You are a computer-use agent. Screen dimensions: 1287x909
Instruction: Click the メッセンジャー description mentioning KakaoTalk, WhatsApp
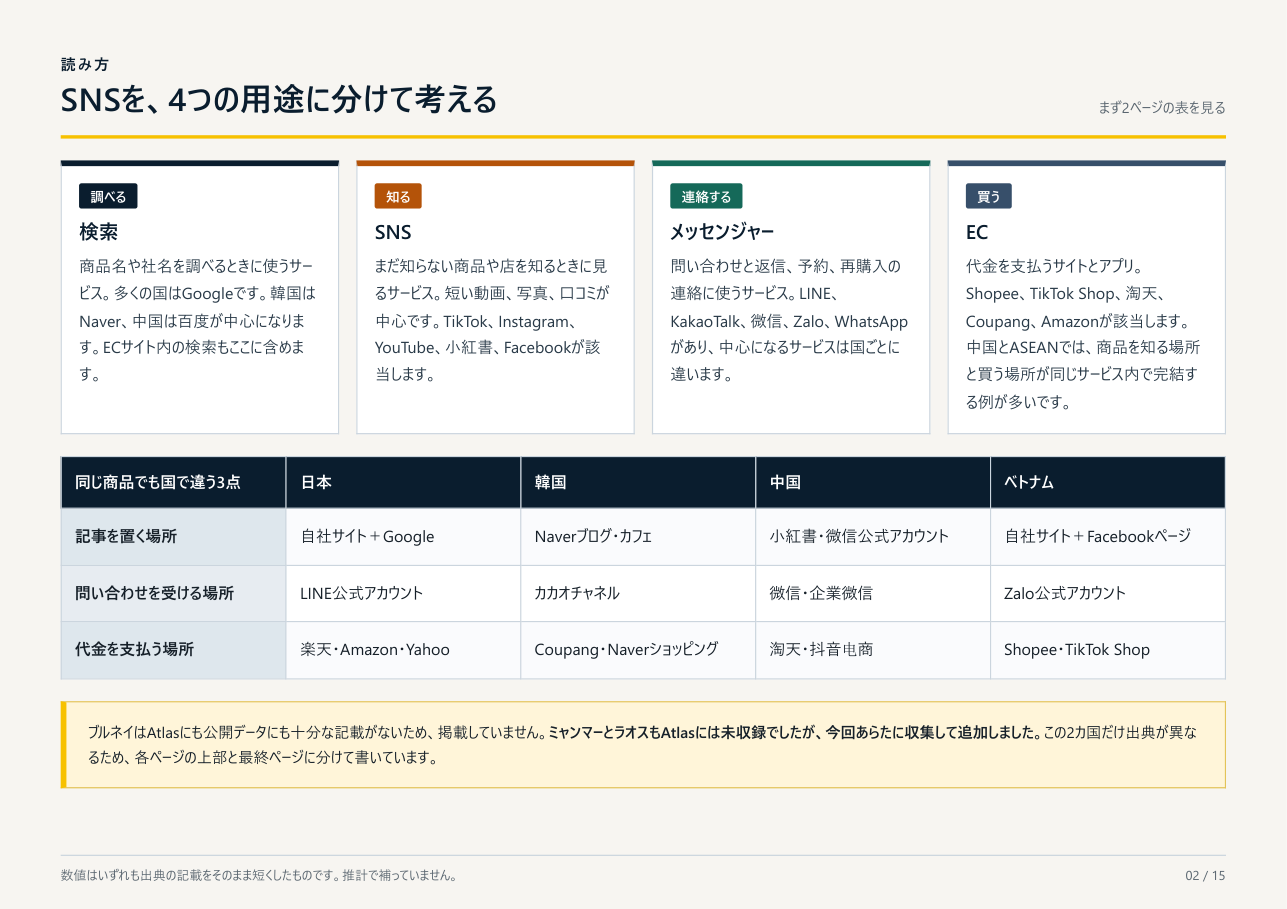tap(789, 321)
